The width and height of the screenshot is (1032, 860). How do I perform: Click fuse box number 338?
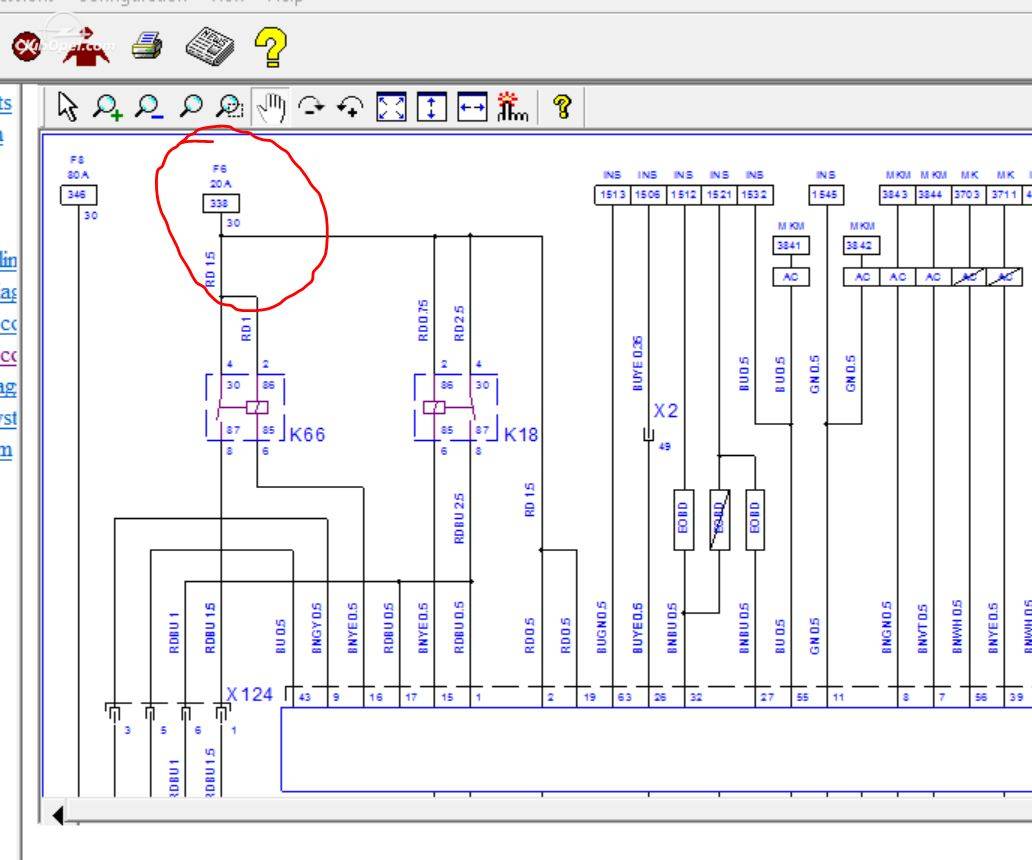pyautogui.click(x=220, y=203)
